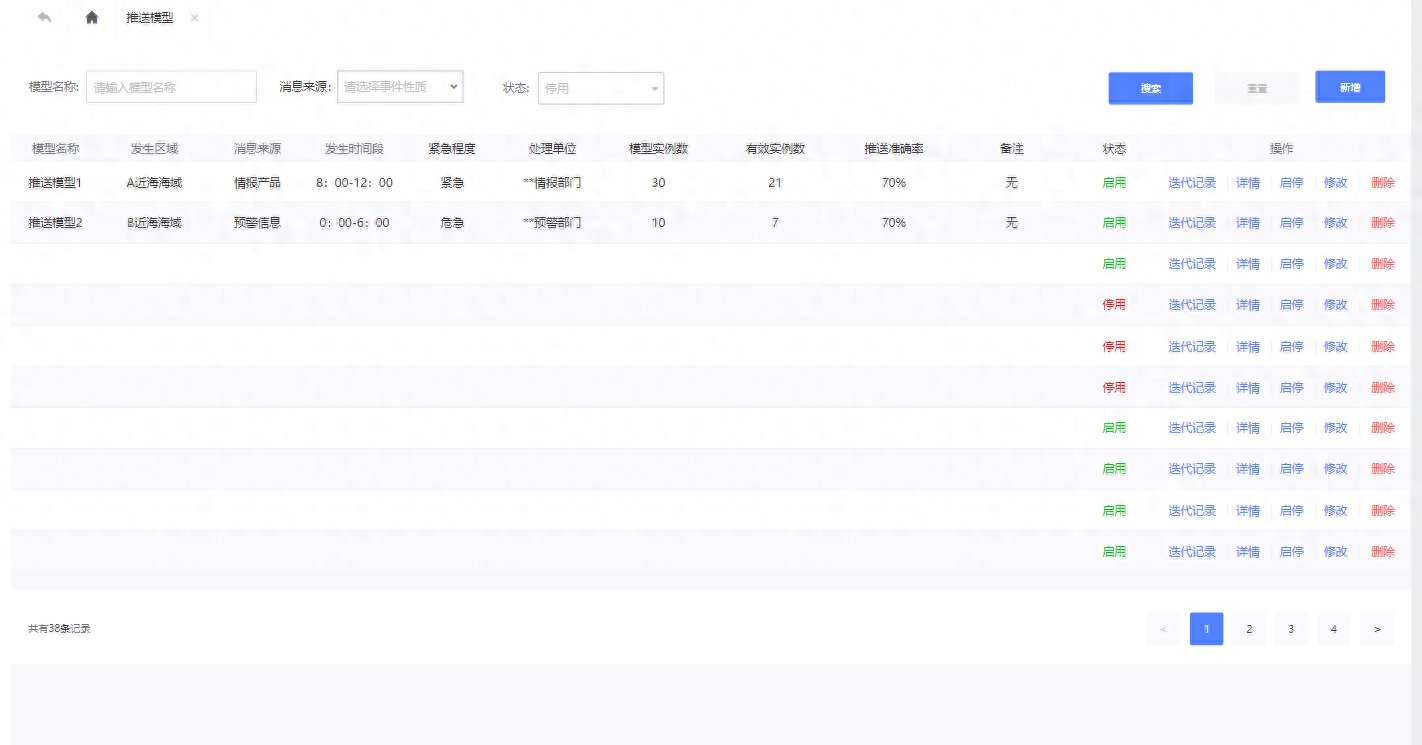Click 删除 for 推送模型2

pos(1383,223)
